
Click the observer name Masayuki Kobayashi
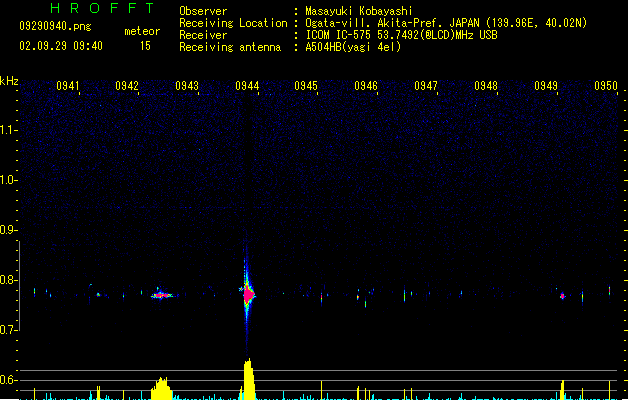(359, 11)
